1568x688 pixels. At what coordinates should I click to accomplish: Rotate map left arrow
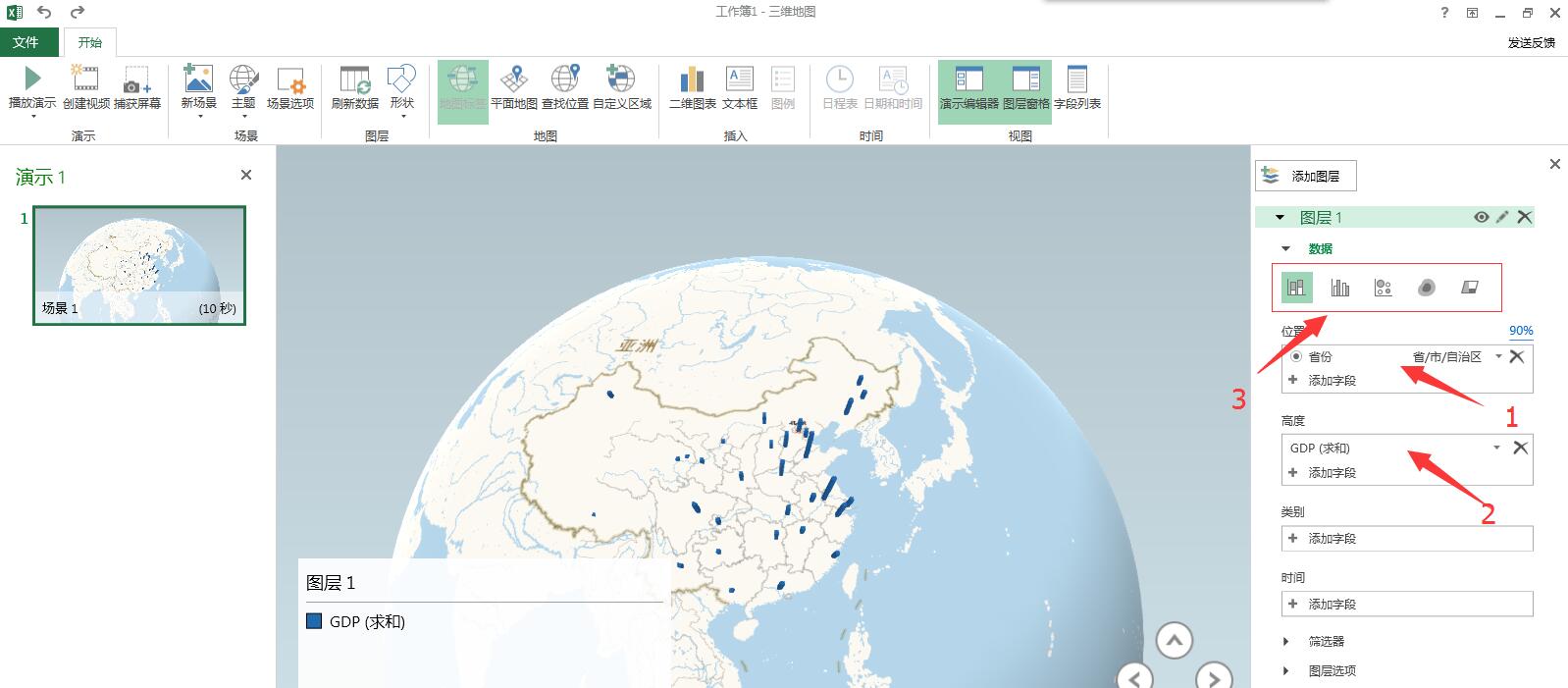tap(1136, 676)
